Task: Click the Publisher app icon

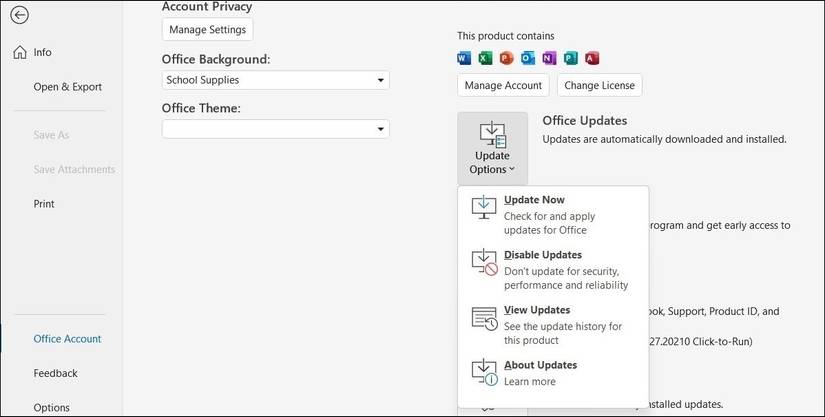Action: coord(570,58)
